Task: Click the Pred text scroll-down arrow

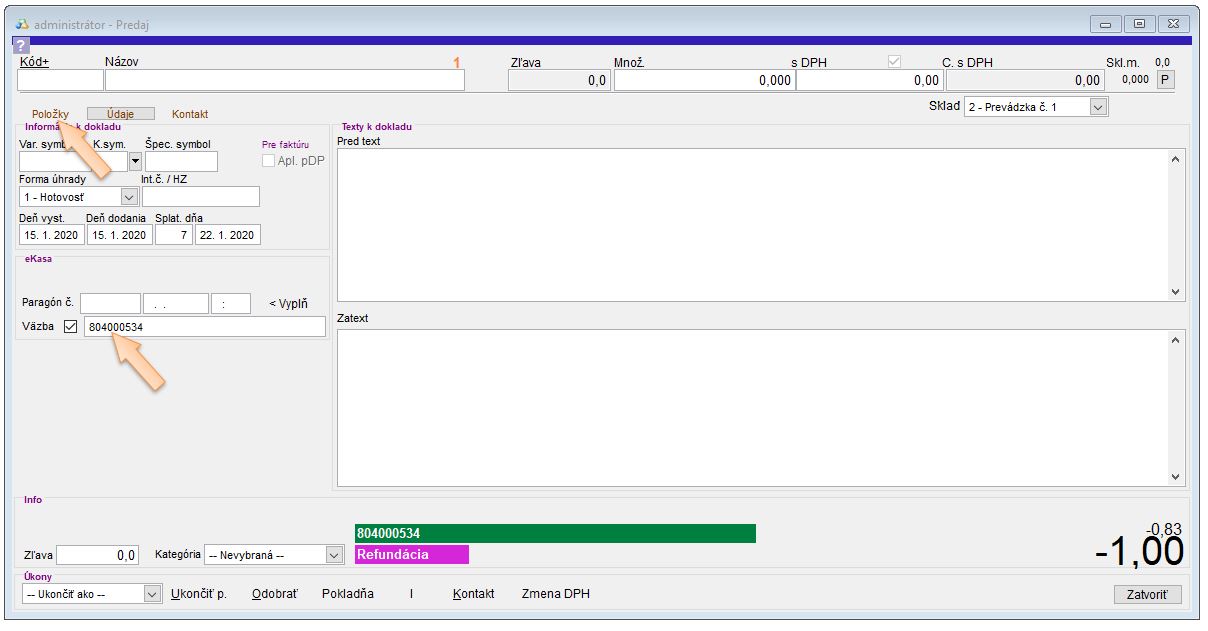Action: [1175, 292]
